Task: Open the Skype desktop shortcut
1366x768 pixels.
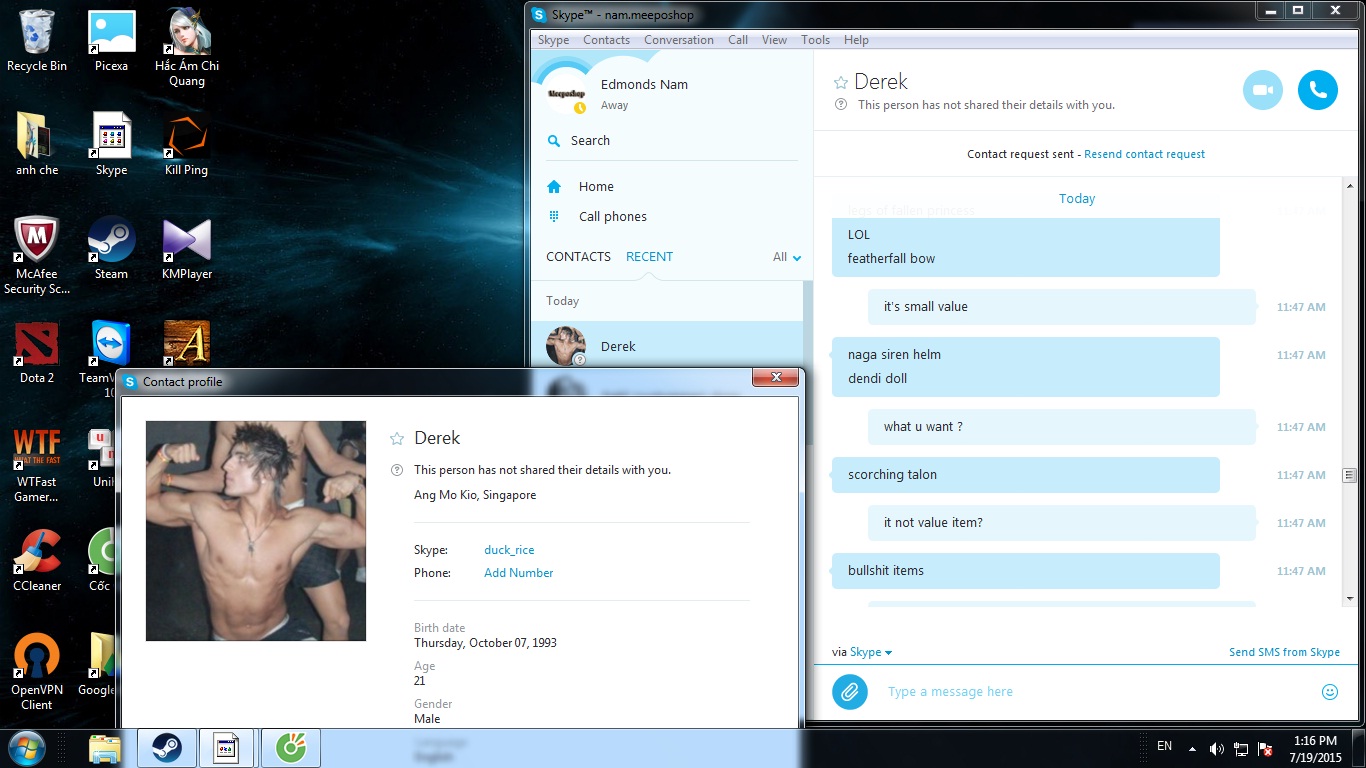Action: click(111, 144)
